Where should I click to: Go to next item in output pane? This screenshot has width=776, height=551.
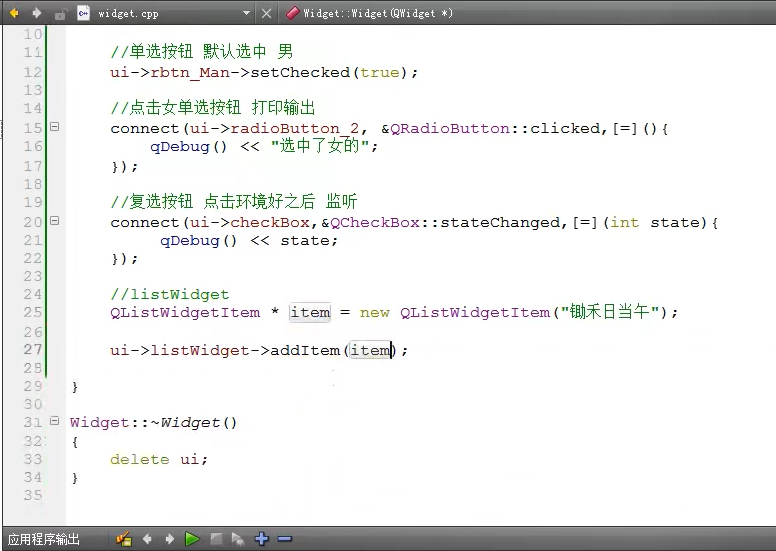pos(169,539)
